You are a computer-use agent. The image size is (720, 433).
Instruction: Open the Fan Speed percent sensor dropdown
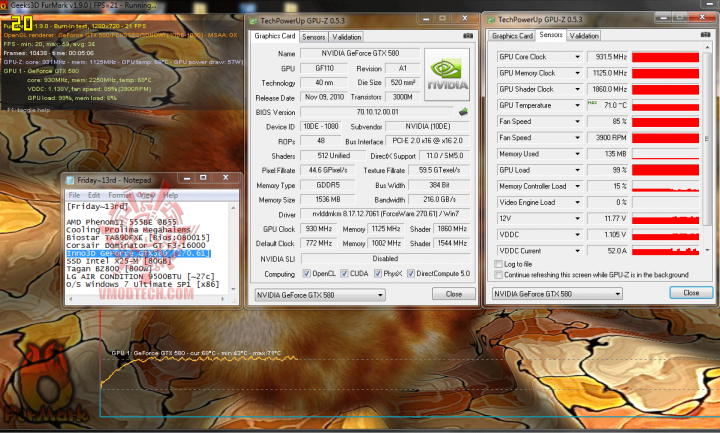[577, 121]
